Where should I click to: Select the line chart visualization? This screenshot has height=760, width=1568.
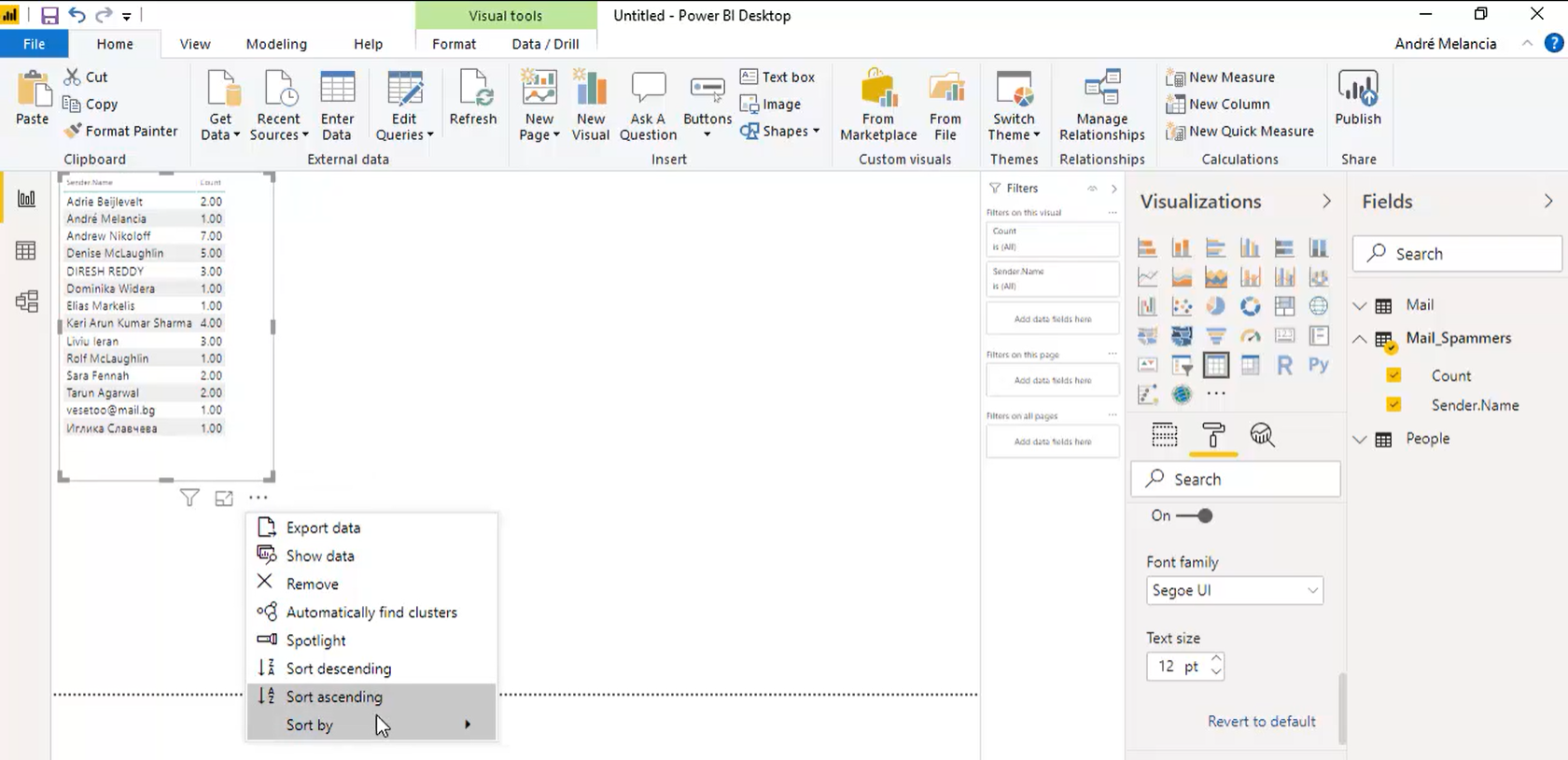[1147, 277]
